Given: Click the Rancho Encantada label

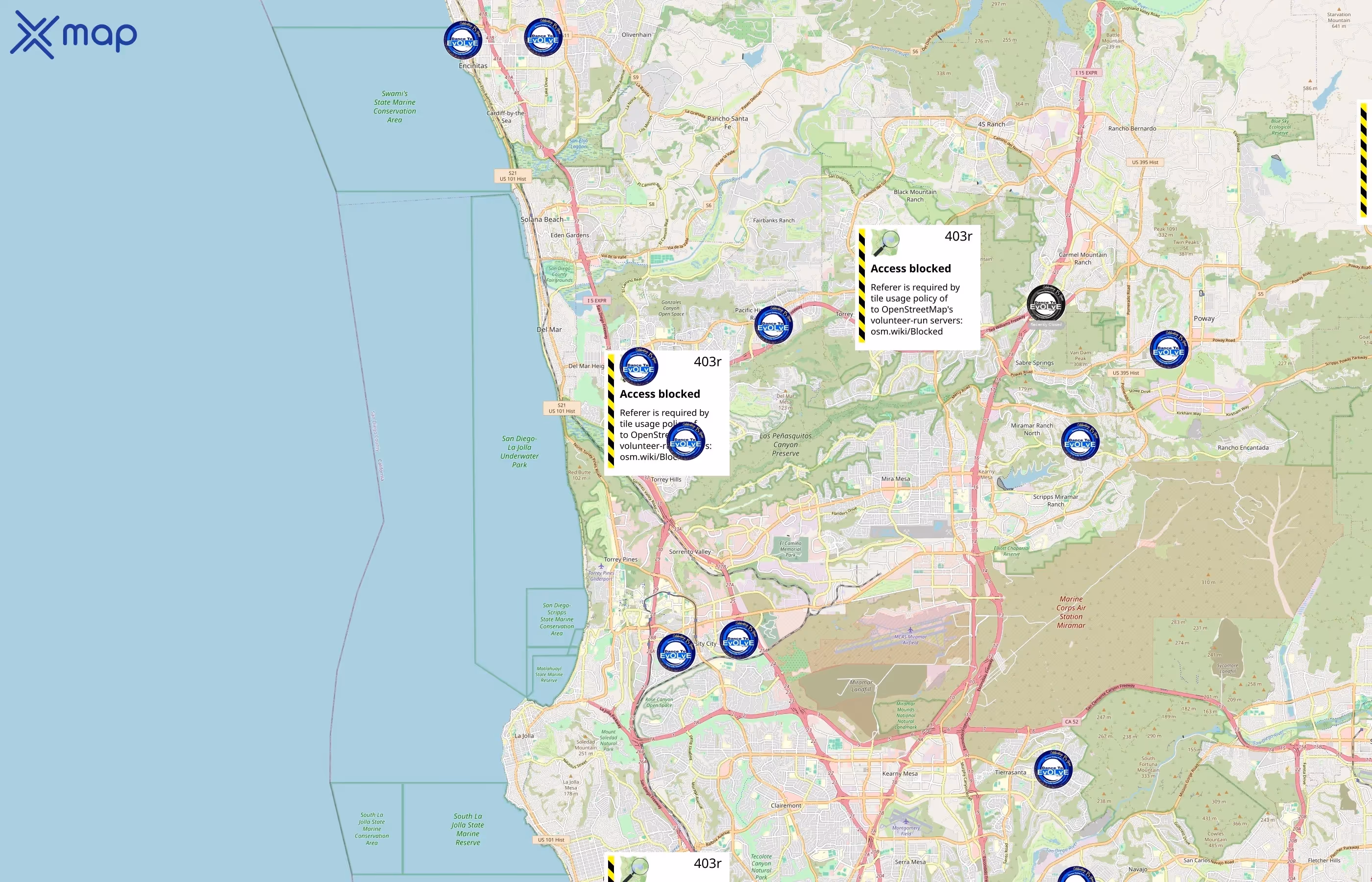Looking at the screenshot, I should (x=1243, y=448).
